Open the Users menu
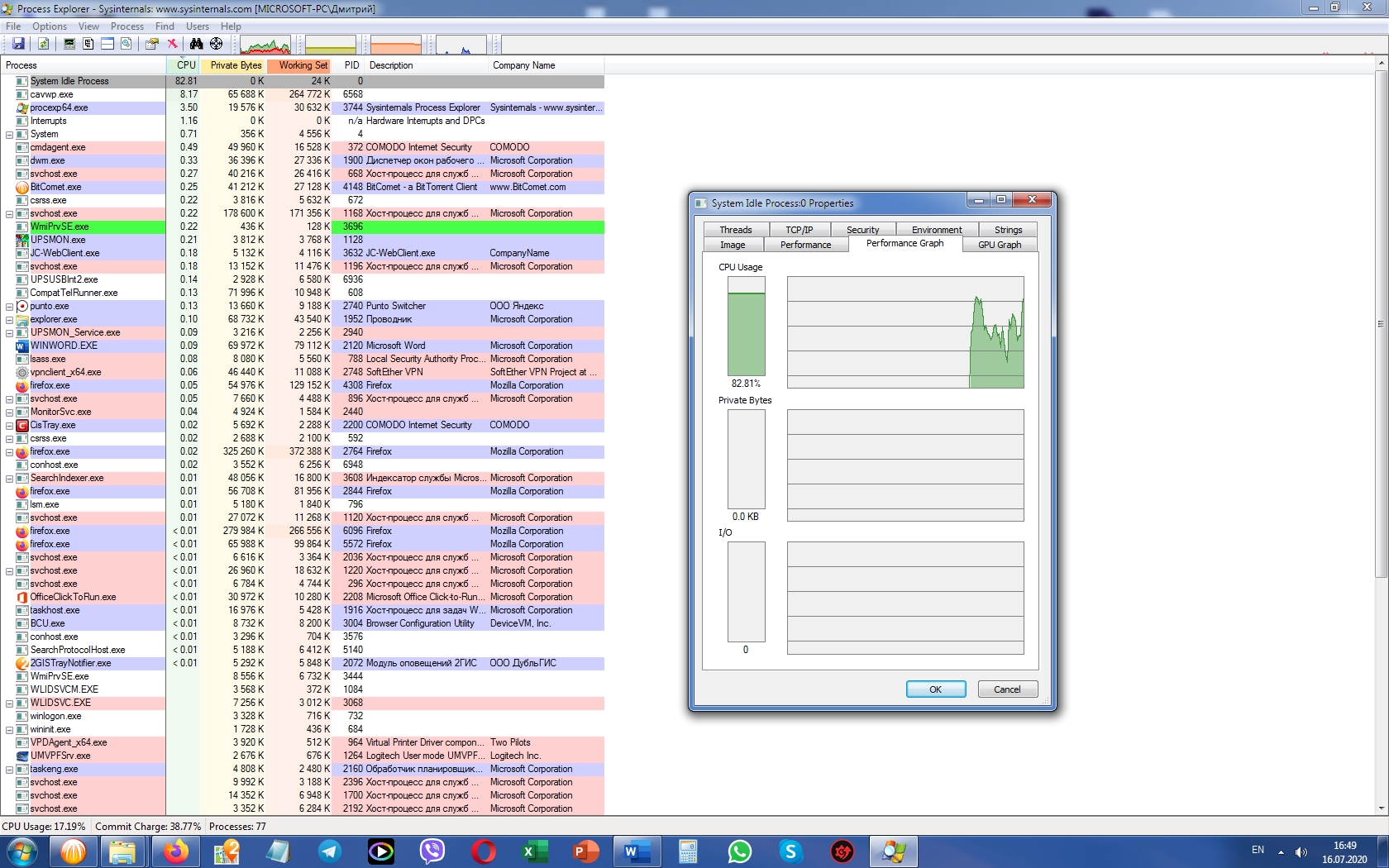This screenshot has height=868, width=1389. (198, 26)
